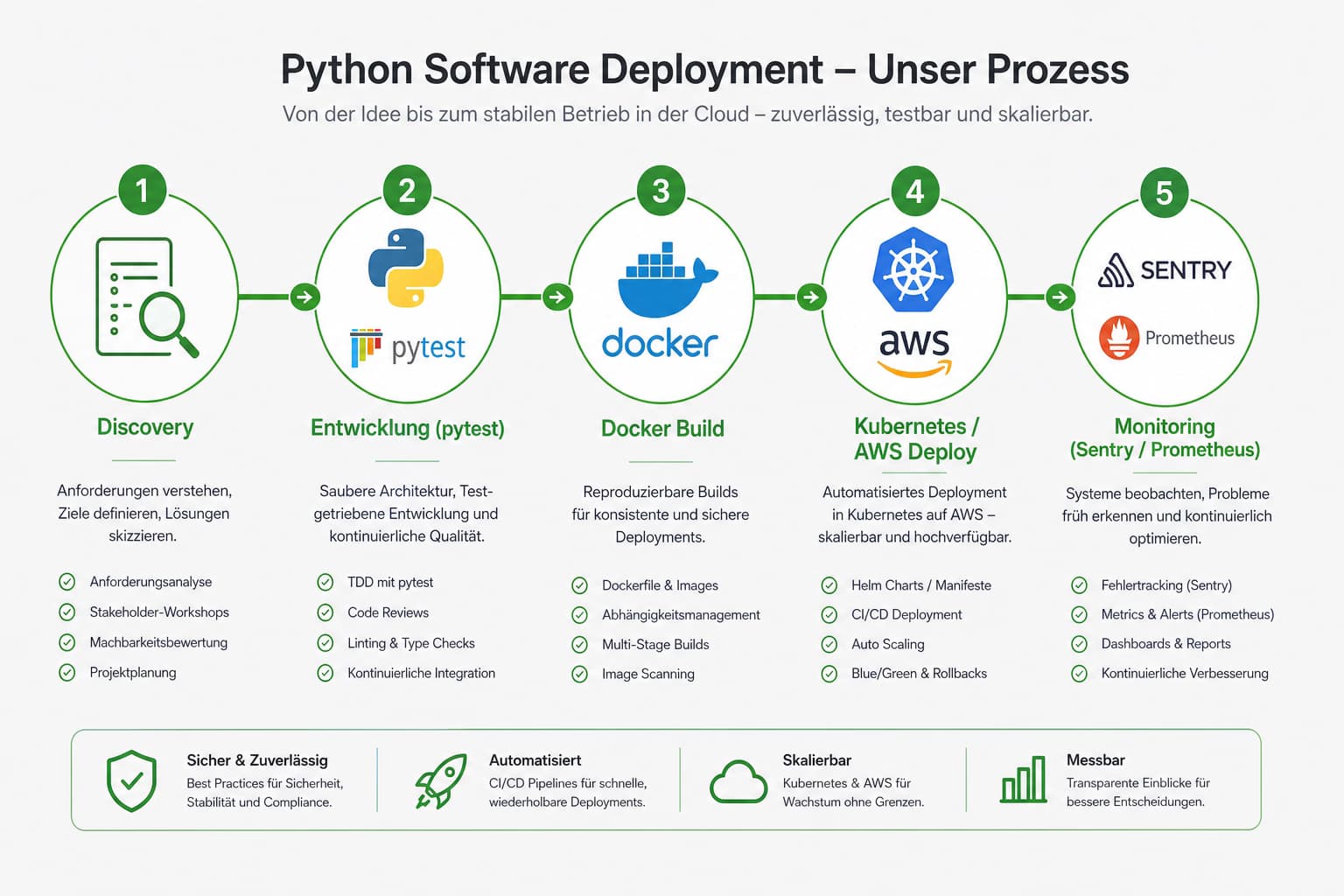1344x896 pixels.
Task: Click the title Python Software Deployment – Unser Prozess
Action: coord(704,70)
